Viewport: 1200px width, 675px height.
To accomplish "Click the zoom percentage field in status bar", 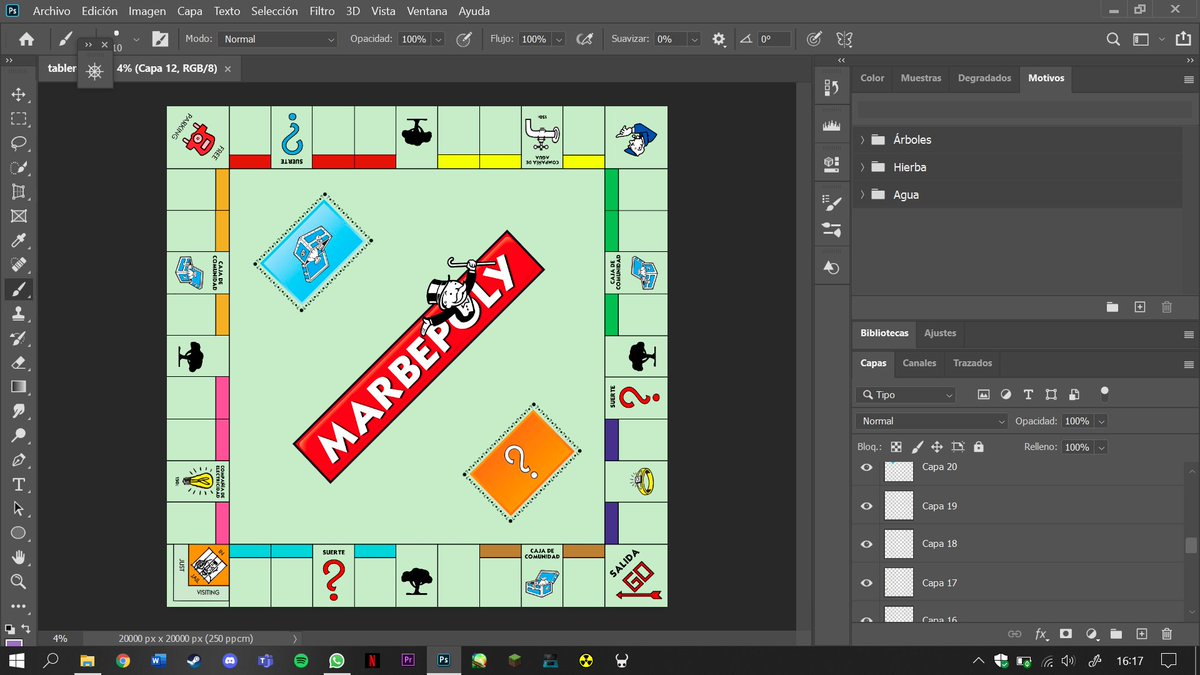I will coord(59,638).
